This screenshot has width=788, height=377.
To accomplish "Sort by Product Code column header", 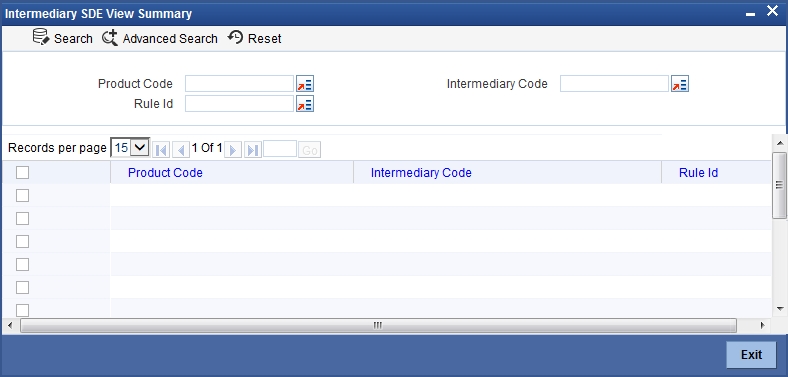I will [x=165, y=172].
